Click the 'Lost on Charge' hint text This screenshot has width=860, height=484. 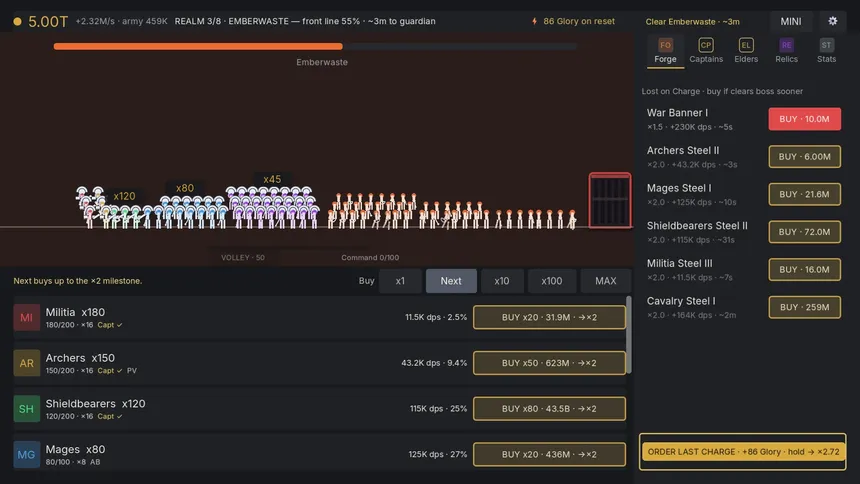pyautogui.click(x=722, y=91)
